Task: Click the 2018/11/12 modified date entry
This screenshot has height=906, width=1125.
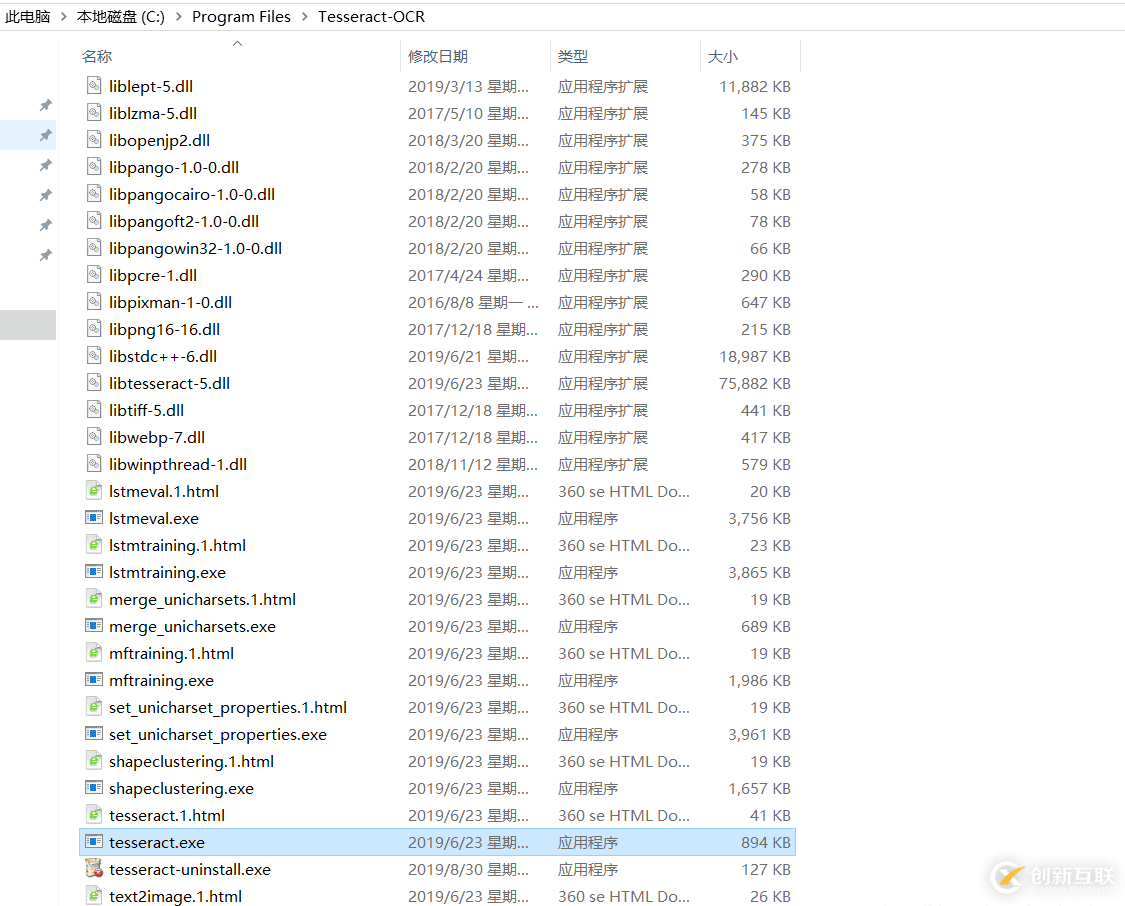Action: click(x=473, y=465)
